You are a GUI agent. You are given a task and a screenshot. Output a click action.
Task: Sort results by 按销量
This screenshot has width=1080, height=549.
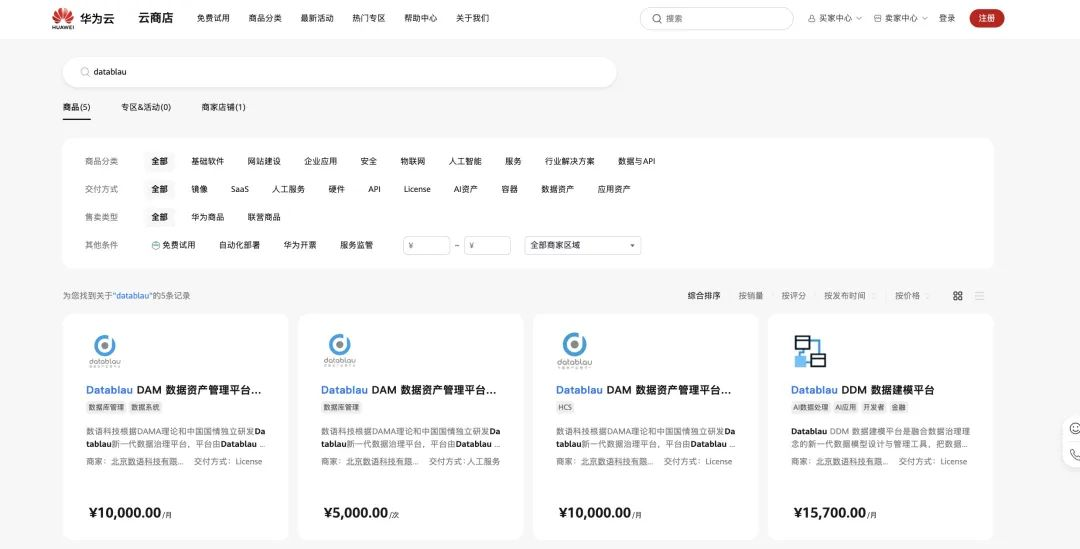click(x=751, y=296)
